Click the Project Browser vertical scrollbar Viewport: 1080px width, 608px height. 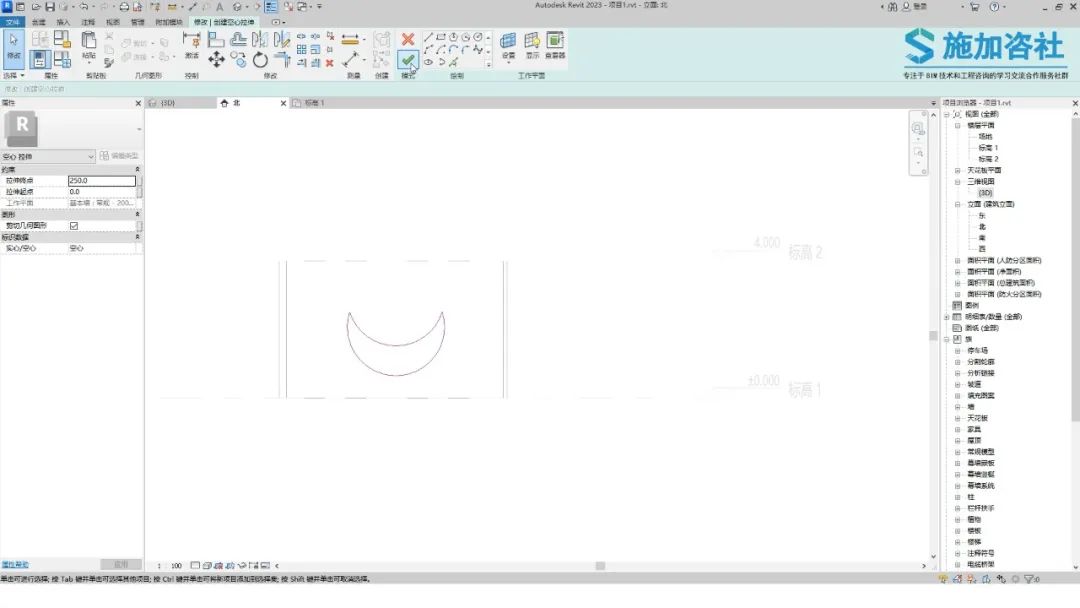coord(1075,269)
